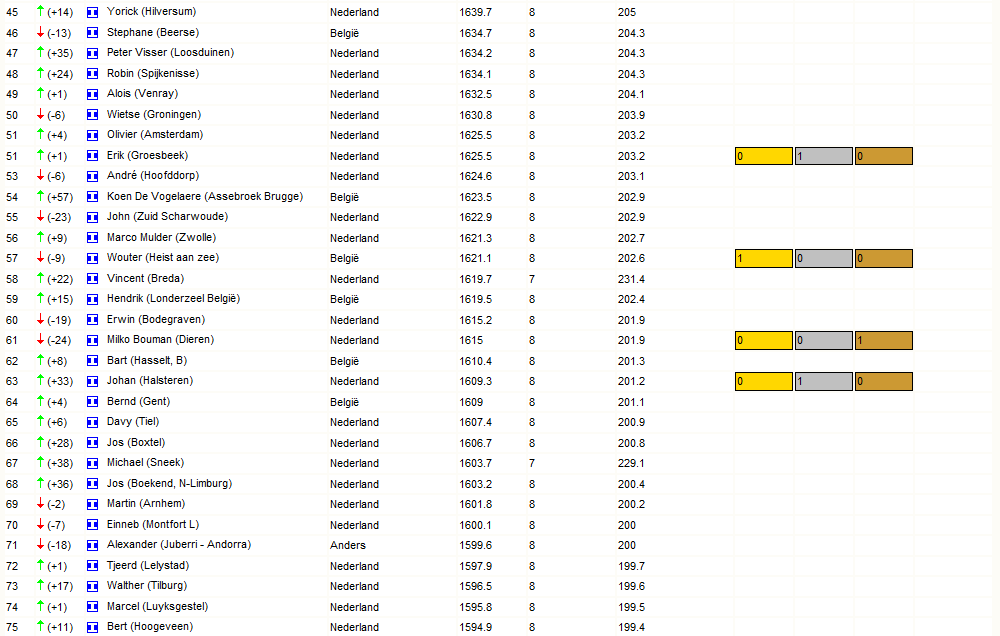The height and width of the screenshot is (636, 1000).
Task: Click the green up arrow for Peter Visser
Action: (40, 52)
